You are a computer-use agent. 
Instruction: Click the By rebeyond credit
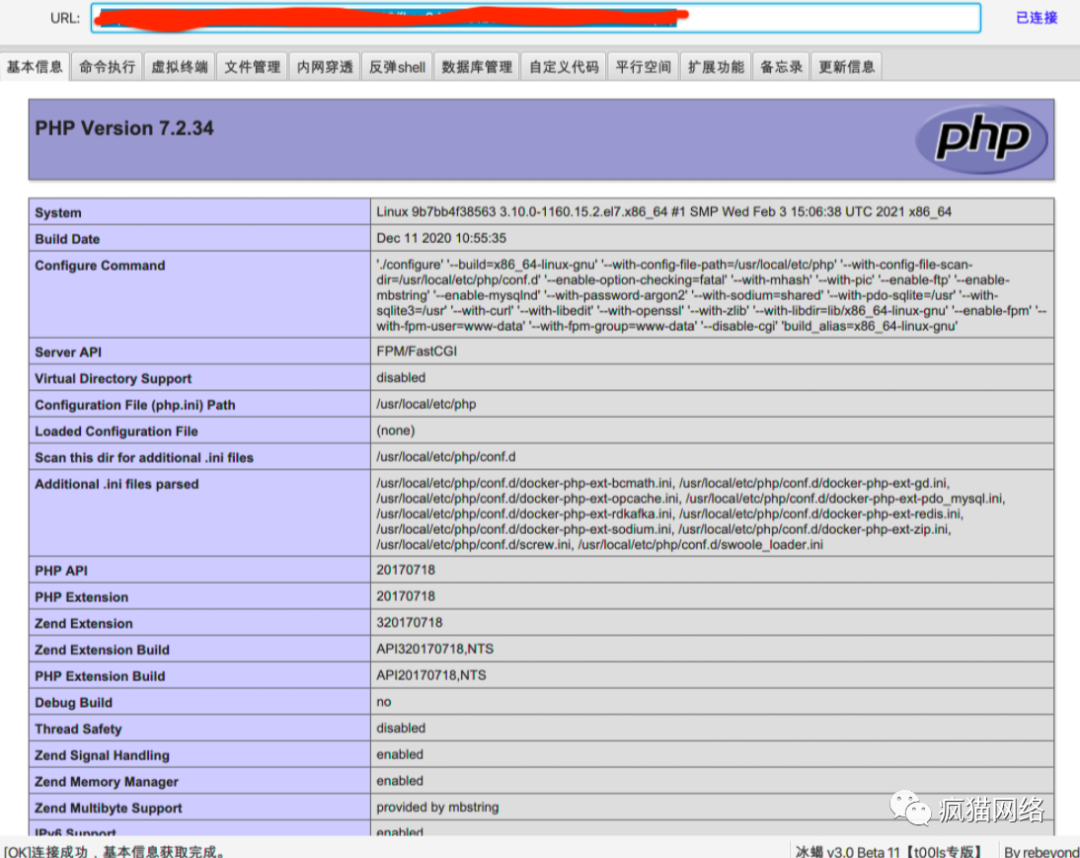coord(1041,851)
